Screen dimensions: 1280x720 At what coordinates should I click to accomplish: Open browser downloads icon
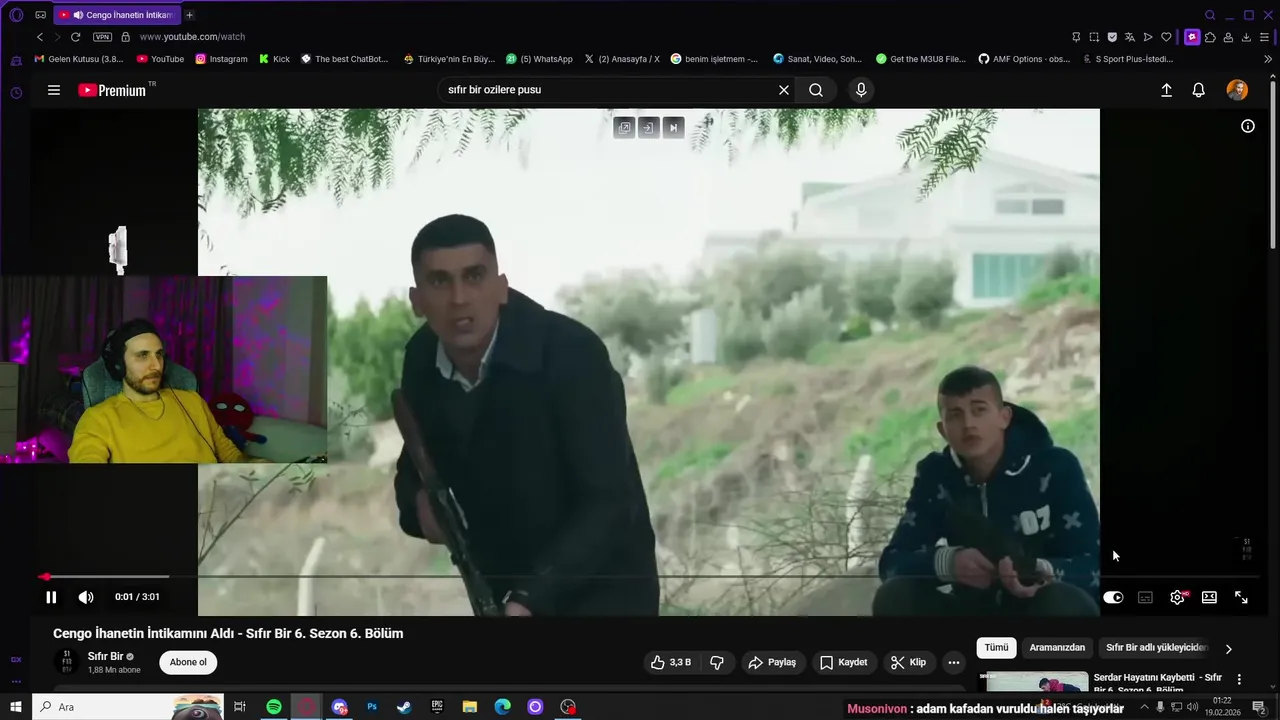point(1246,37)
